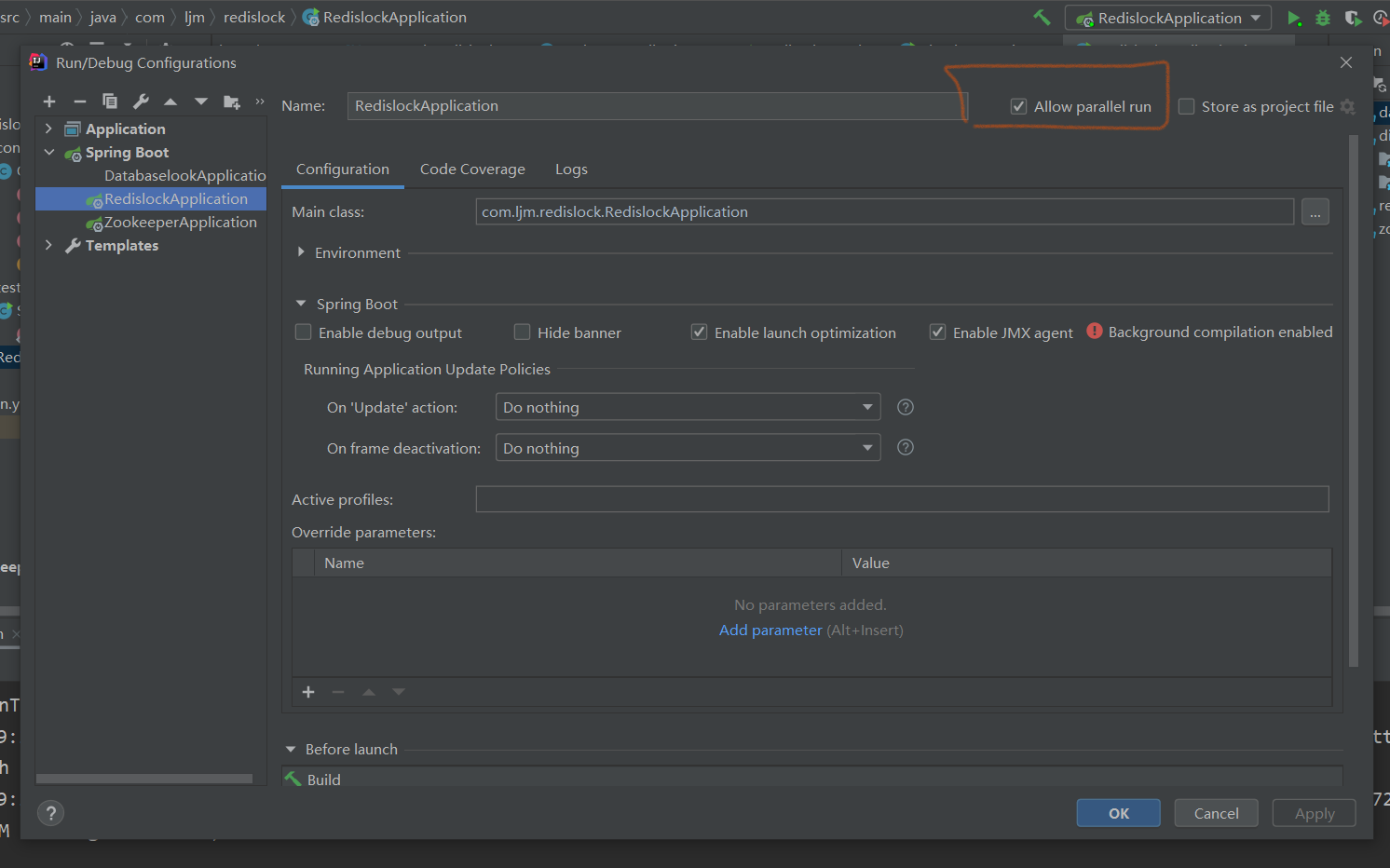Click the Value column header
Screen dimensions: 1390x868
pyautogui.click(x=1086, y=563)
